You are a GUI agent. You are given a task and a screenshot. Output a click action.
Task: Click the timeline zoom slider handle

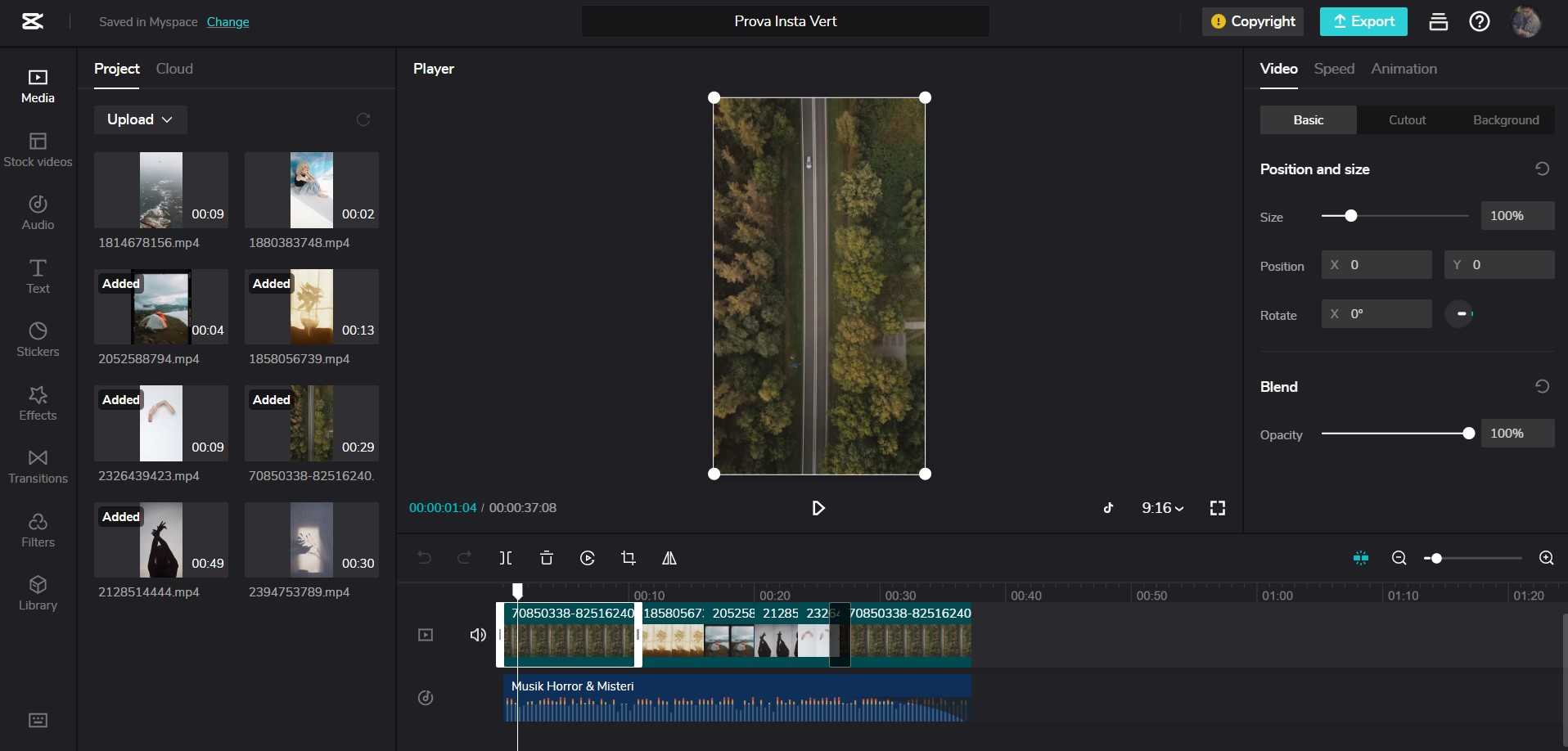pyautogui.click(x=1436, y=558)
